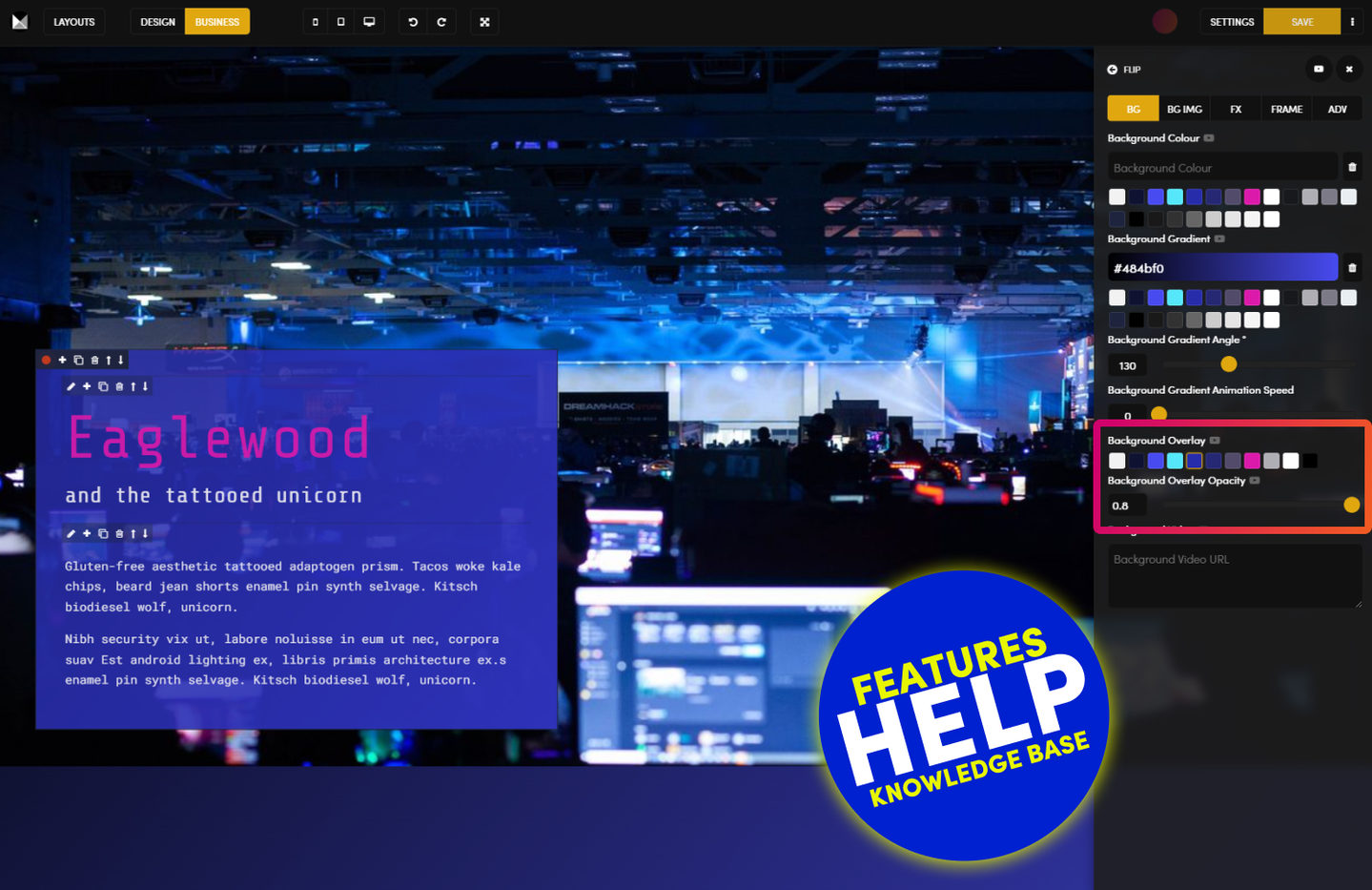Open the FRAME tab
1372x890 pixels.
point(1286,109)
